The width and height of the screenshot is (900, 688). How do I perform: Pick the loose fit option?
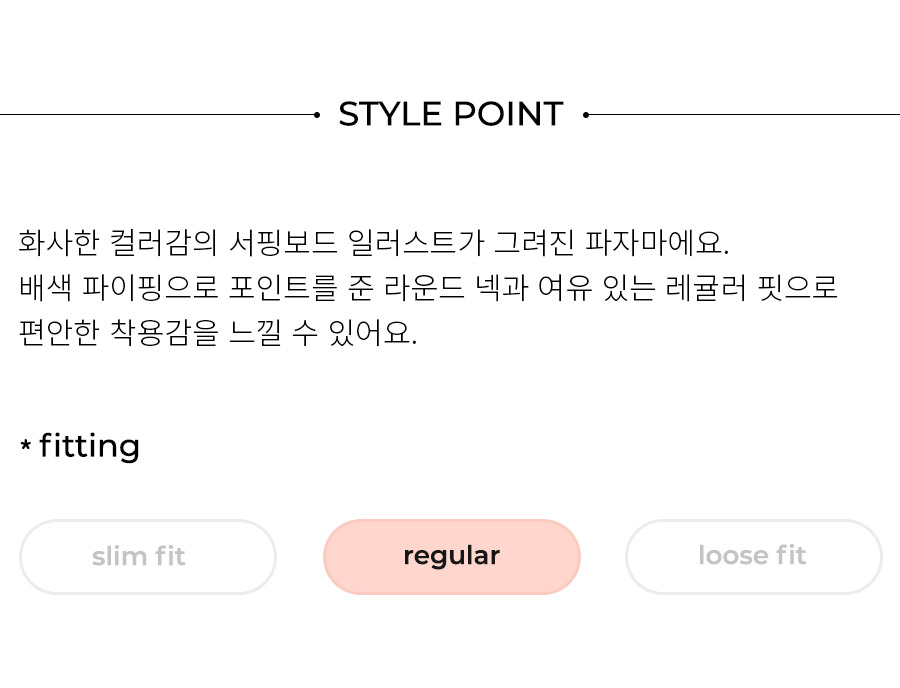coord(754,557)
